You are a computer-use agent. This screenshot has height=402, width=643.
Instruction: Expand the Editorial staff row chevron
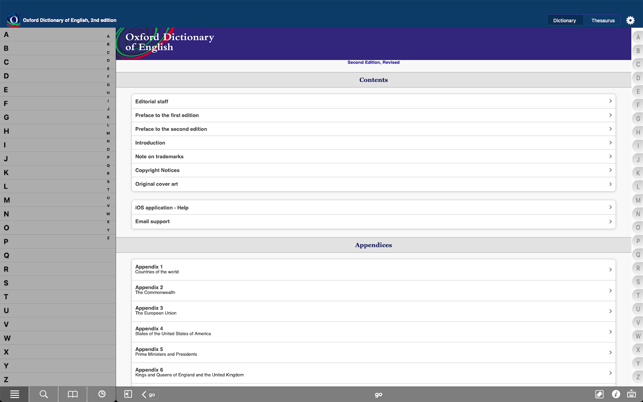click(610, 101)
